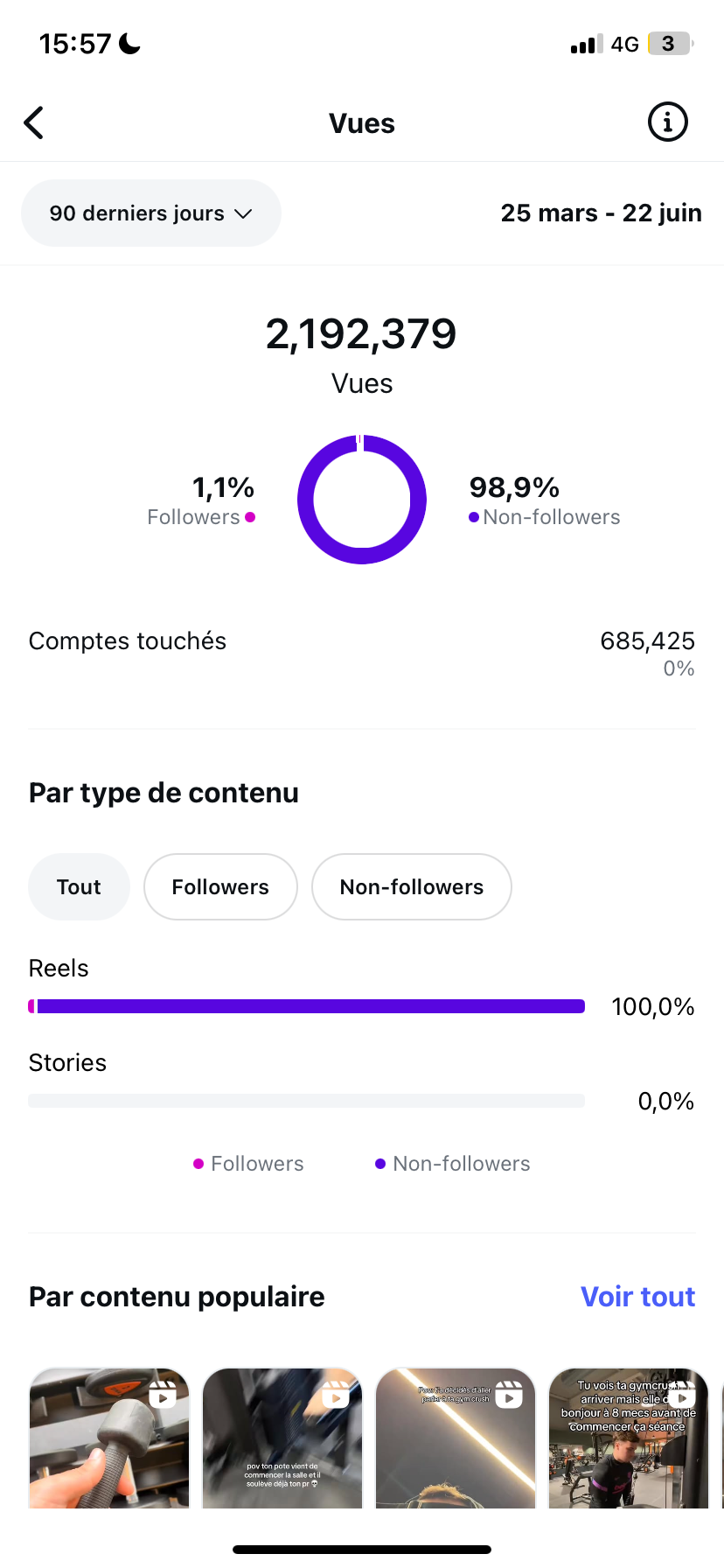724x1568 pixels.
Task: Expand the 90 derniers jours dropdown
Action: (151, 213)
